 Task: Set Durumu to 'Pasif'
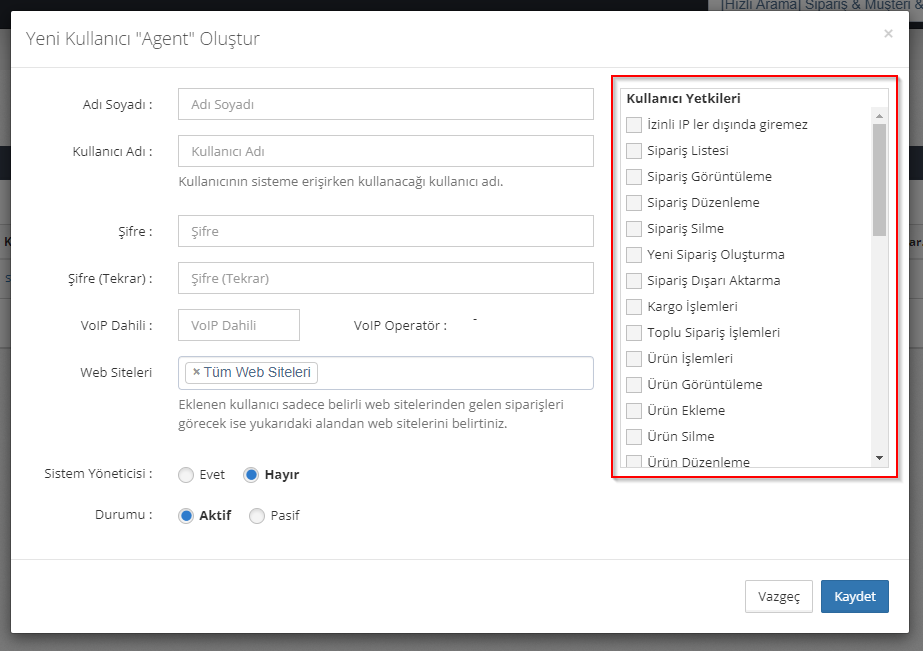coord(257,516)
